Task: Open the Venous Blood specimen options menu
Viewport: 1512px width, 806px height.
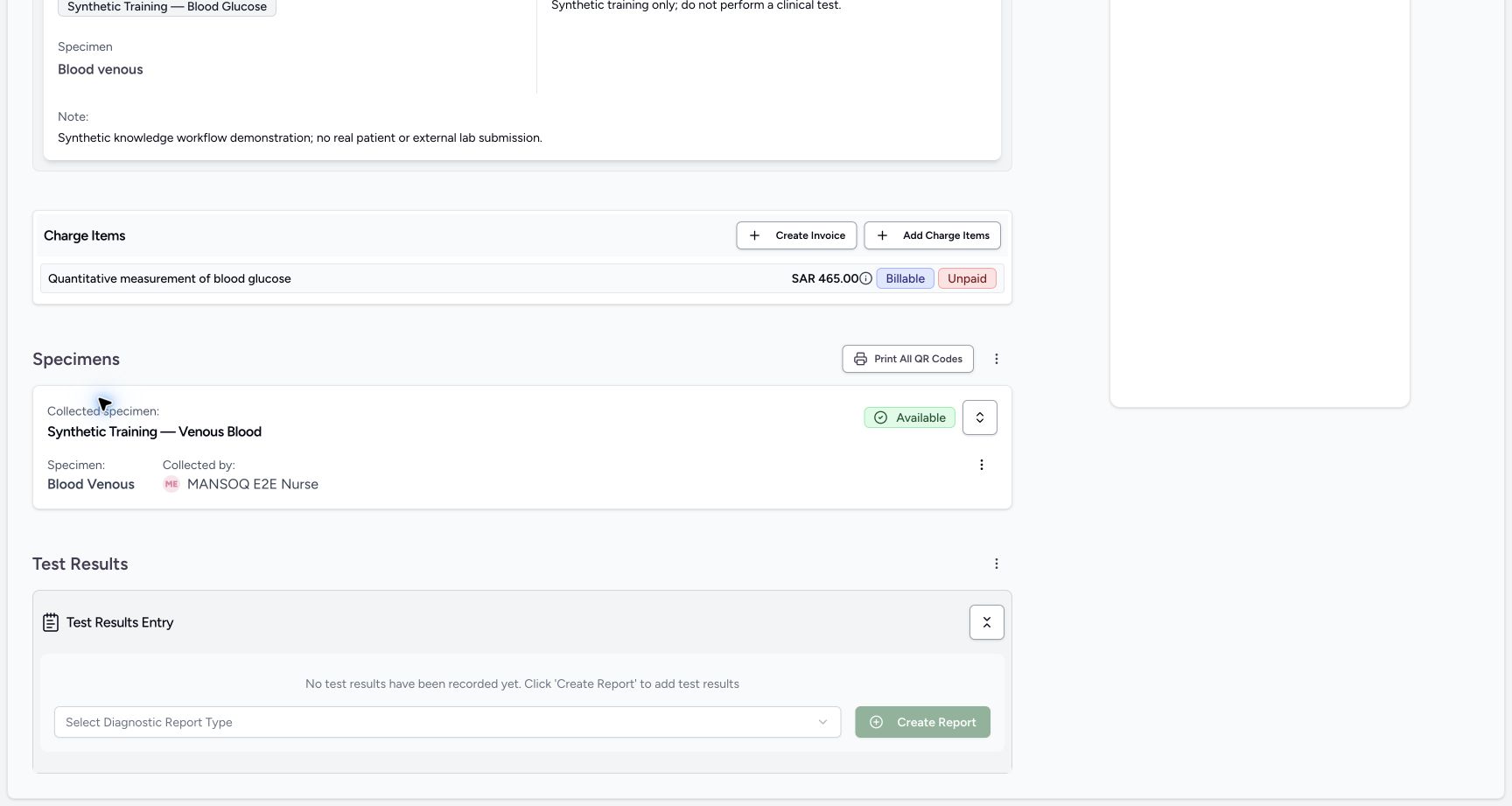Action: tap(981, 465)
